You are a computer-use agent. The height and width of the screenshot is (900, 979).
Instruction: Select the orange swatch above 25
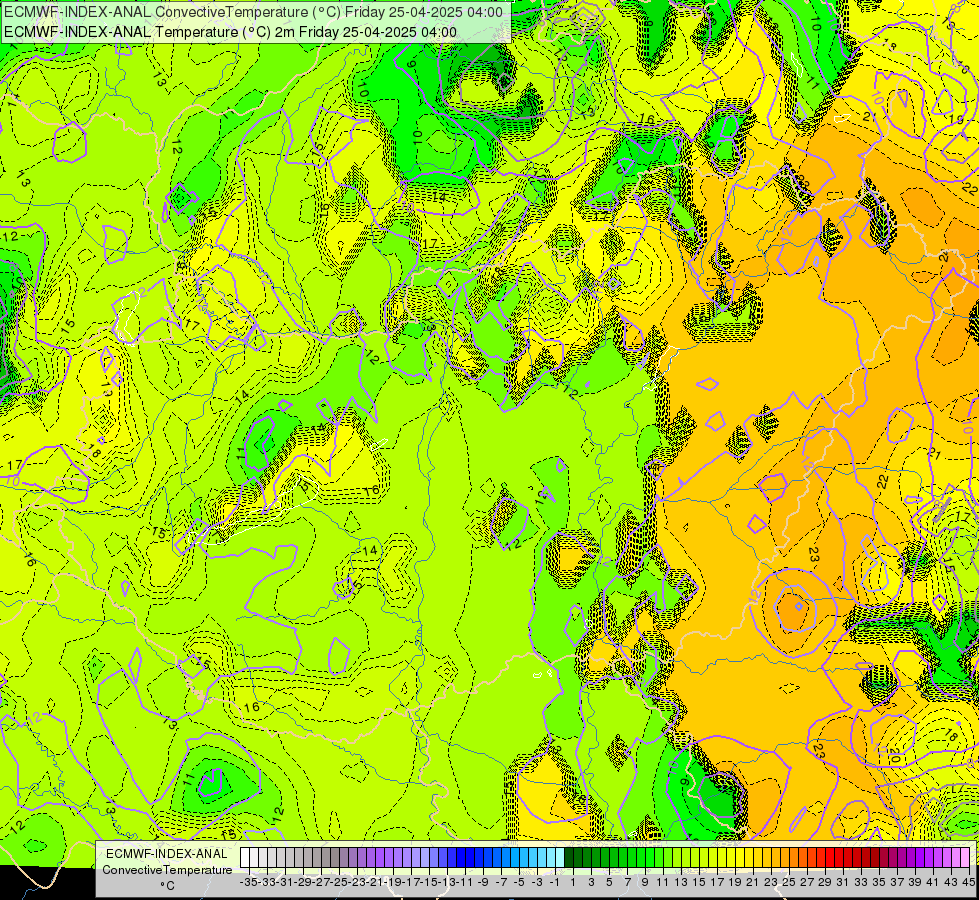click(784, 857)
